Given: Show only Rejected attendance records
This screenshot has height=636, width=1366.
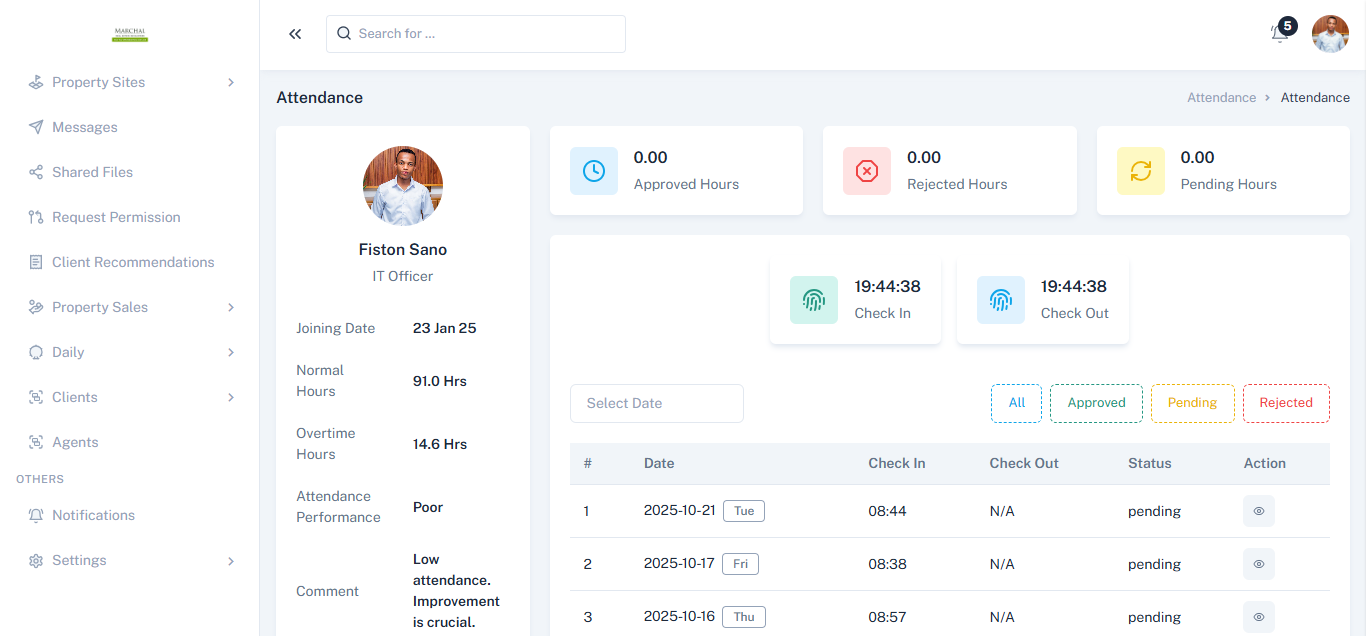Looking at the screenshot, I should tap(1286, 403).
